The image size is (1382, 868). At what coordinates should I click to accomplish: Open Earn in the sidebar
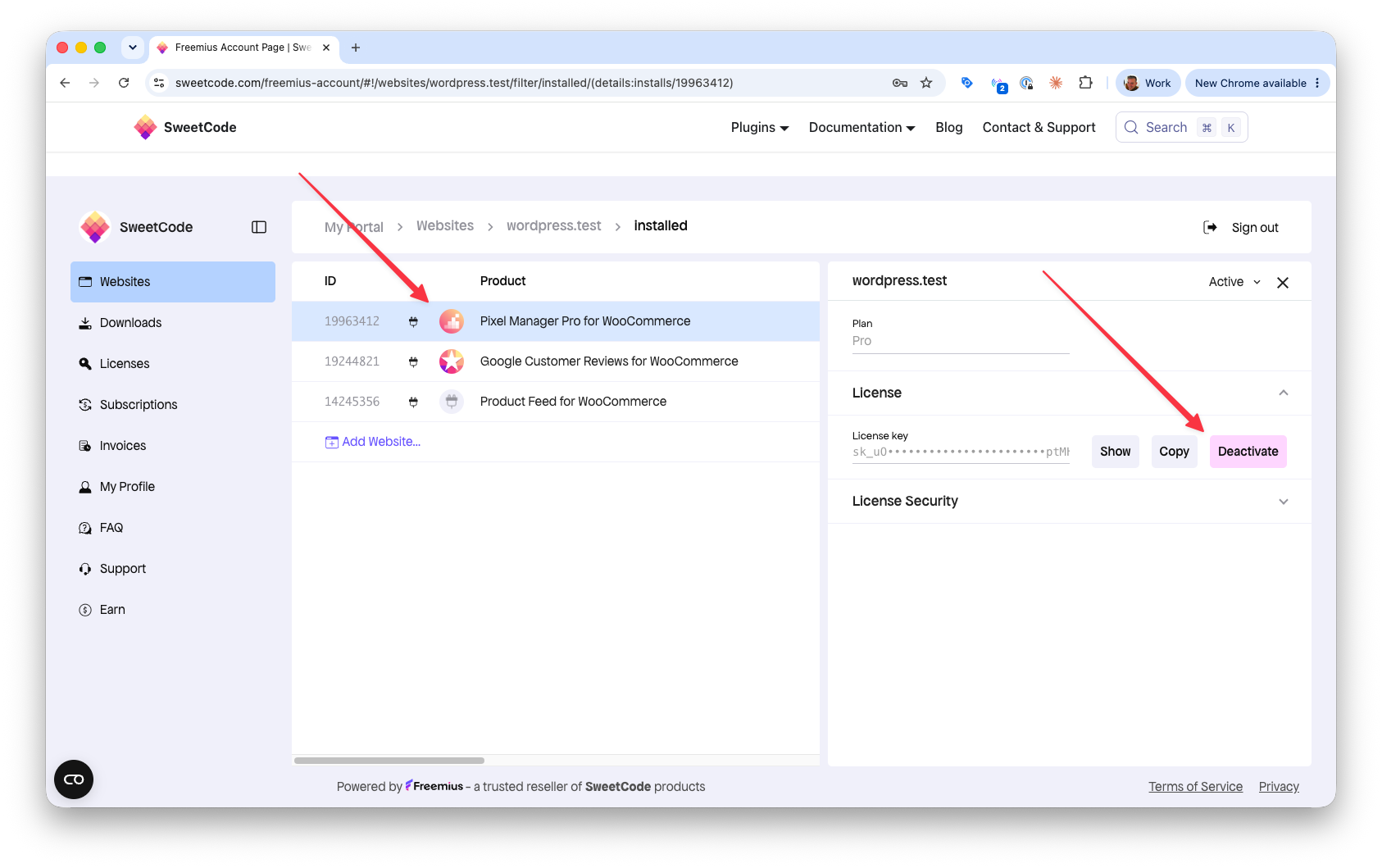point(173,610)
